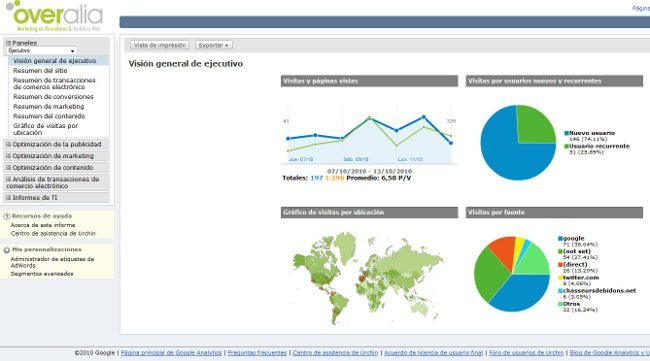The width and height of the screenshot is (650, 361).
Task: Open Blog de Google Analytics footer link
Action: coord(610,353)
